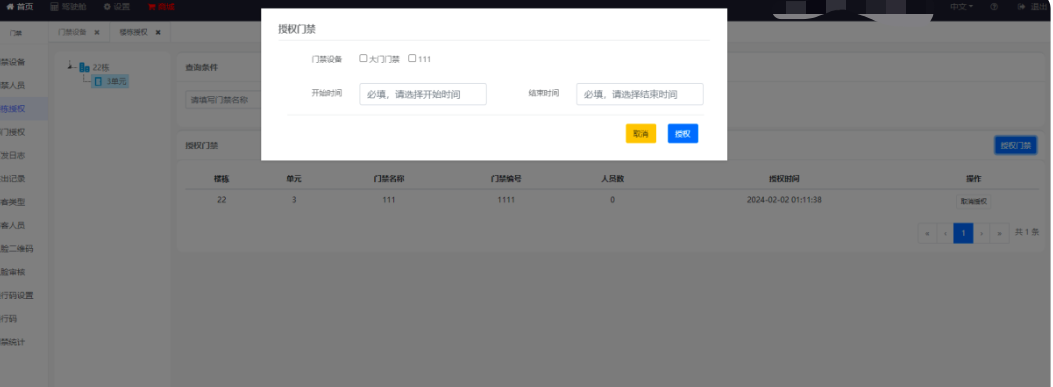
Task: Open the sidebar item ending in 禁人员
Action: 13,86
